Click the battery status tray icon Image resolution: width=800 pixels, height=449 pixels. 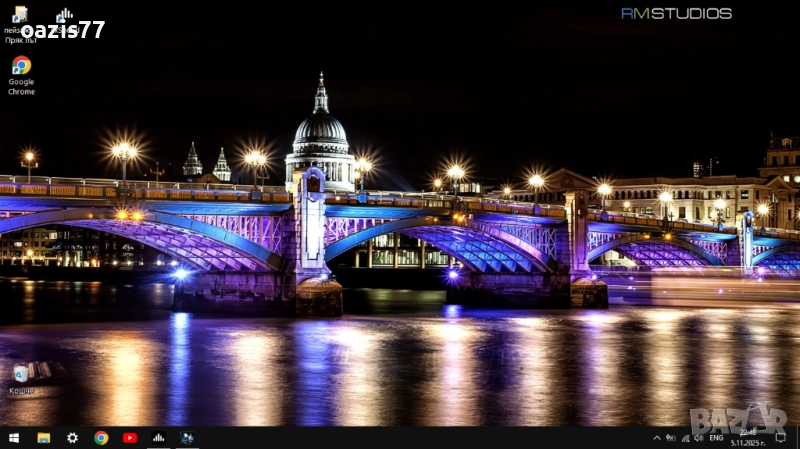coord(671,438)
